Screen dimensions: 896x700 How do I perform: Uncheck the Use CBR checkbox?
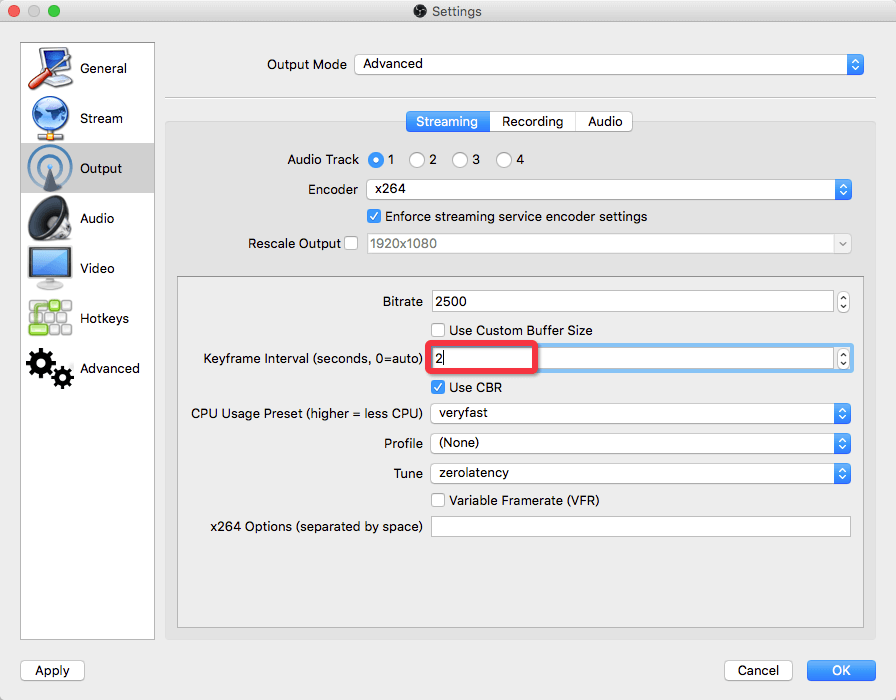pyautogui.click(x=438, y=387)
